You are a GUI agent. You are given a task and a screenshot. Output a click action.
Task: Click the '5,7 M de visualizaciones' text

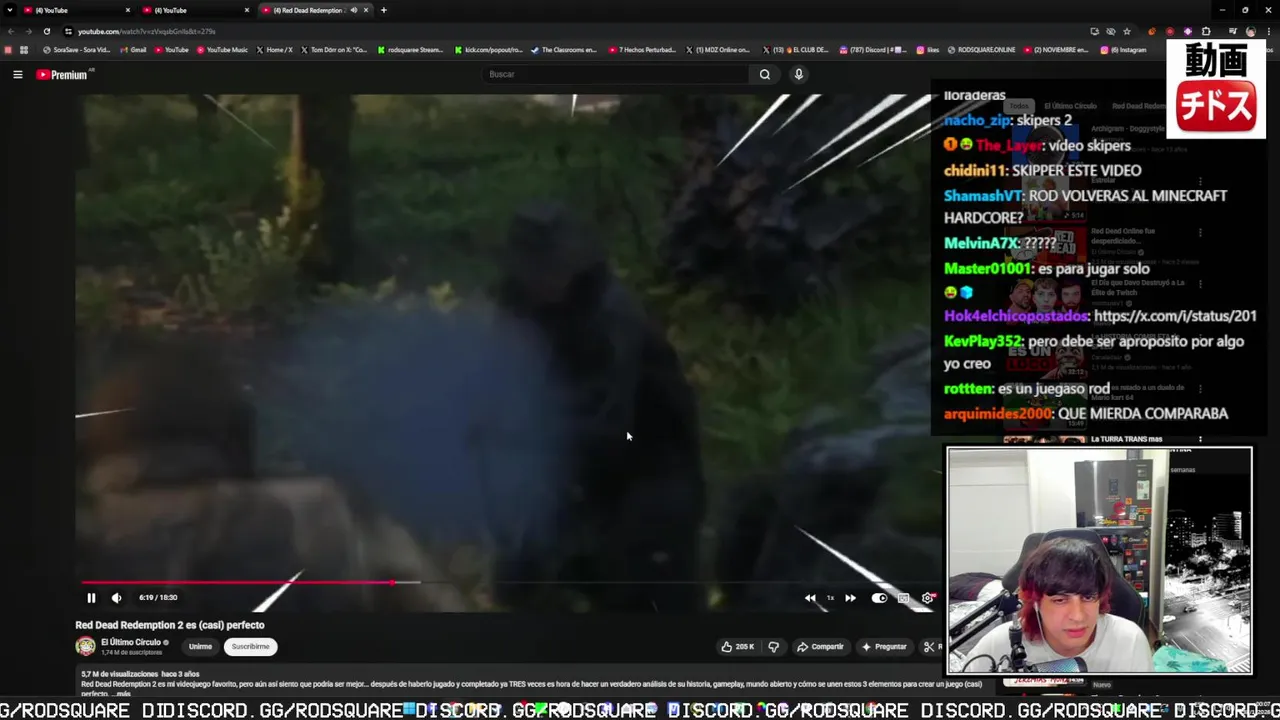click(119, 675)
